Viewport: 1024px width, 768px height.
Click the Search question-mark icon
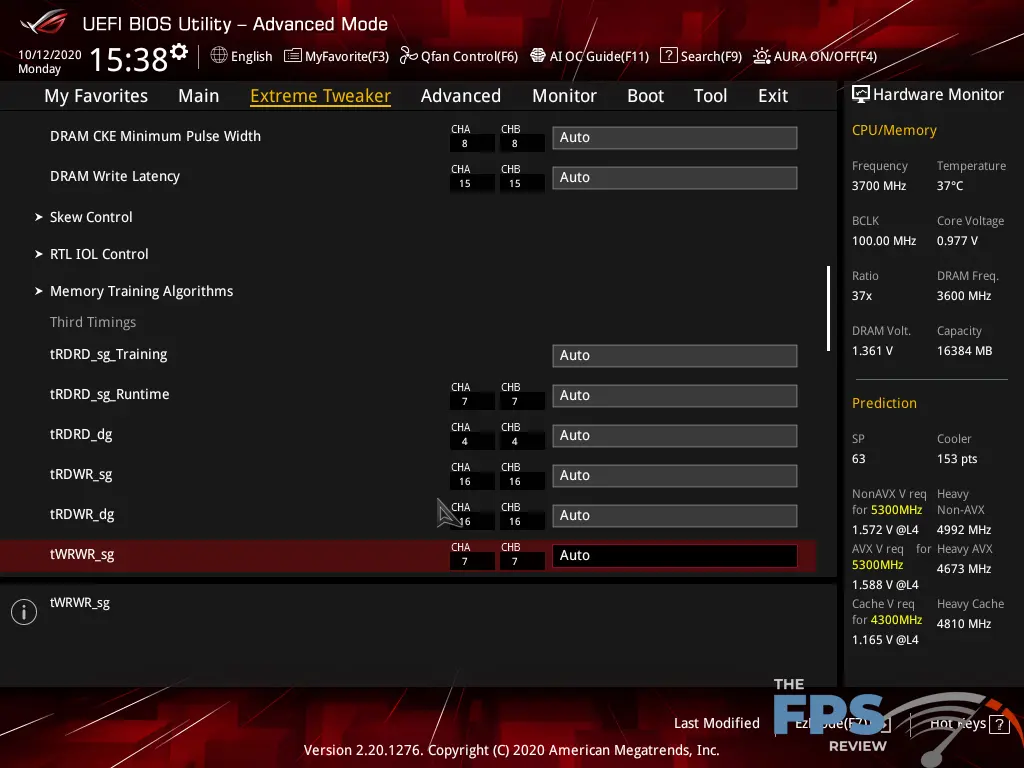668,56
